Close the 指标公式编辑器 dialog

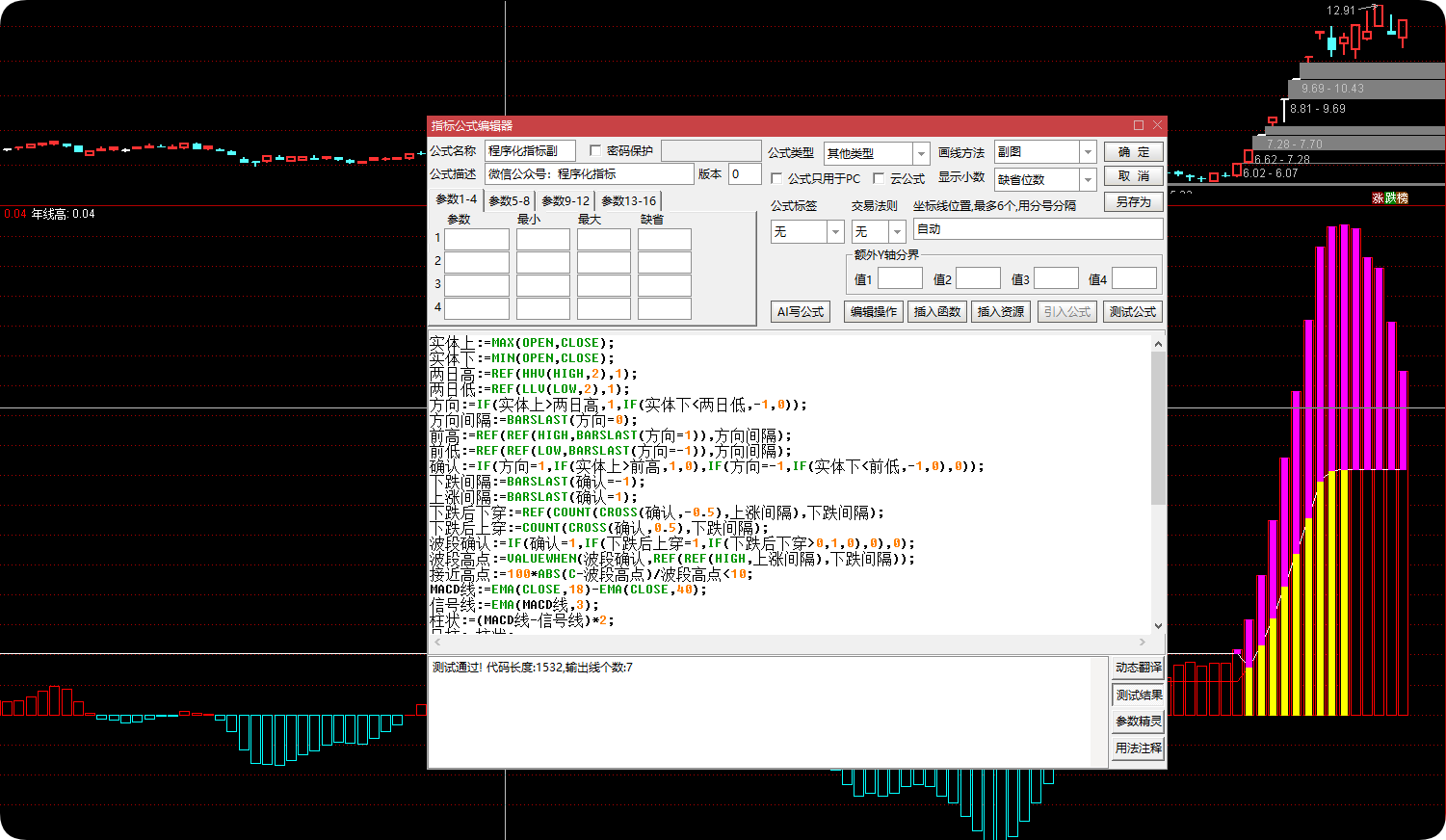coord(1158,125)
